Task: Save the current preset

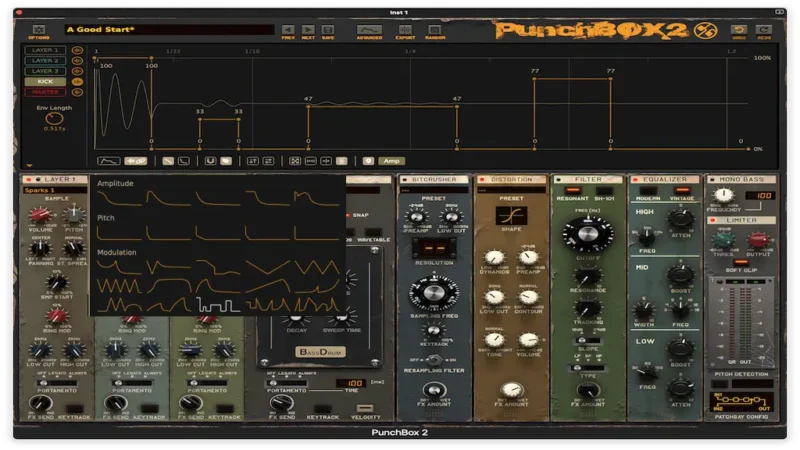Action: point(328,30)
